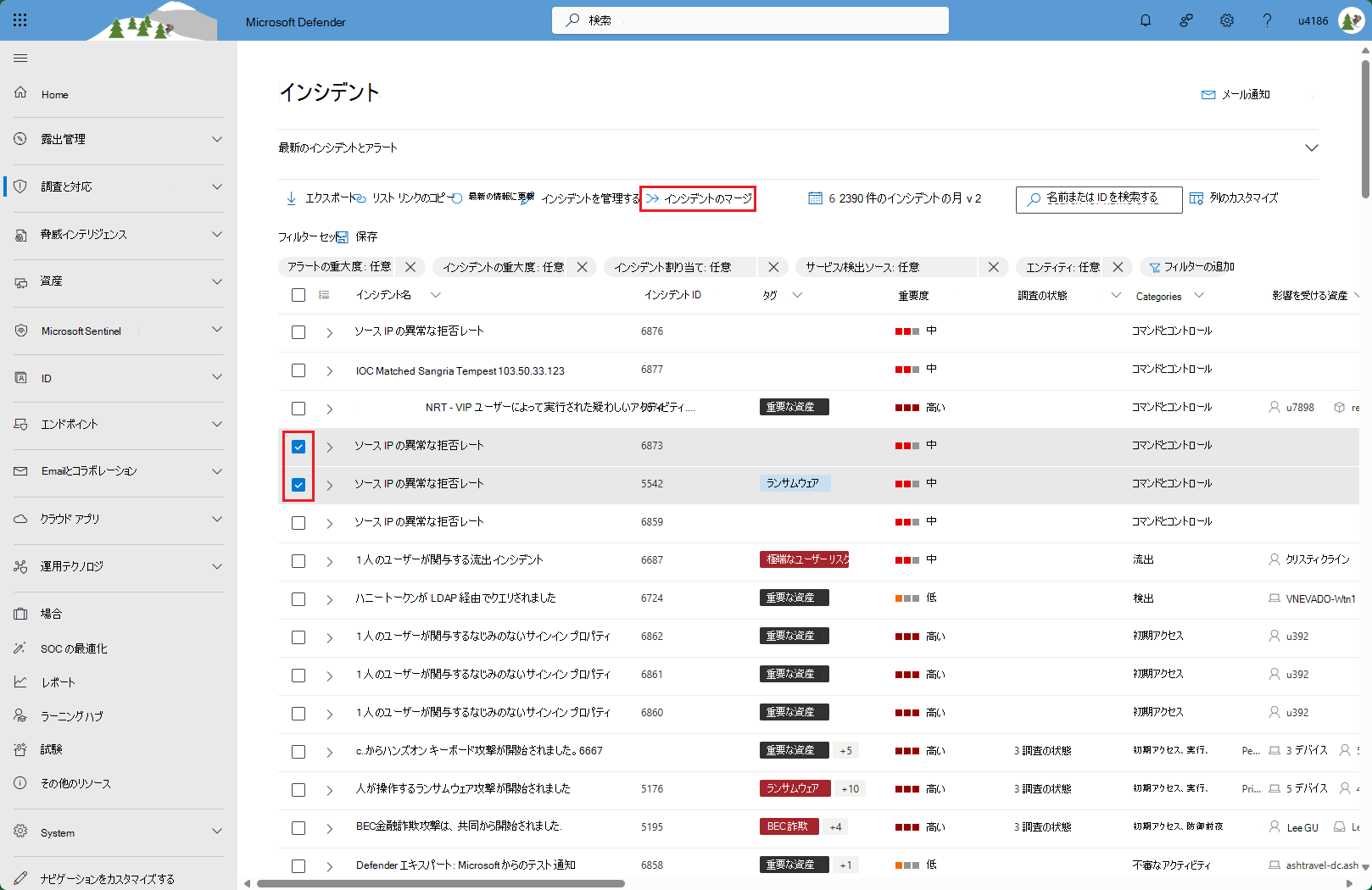
Task: Click インシデントのマージ button
Action: 698,198
